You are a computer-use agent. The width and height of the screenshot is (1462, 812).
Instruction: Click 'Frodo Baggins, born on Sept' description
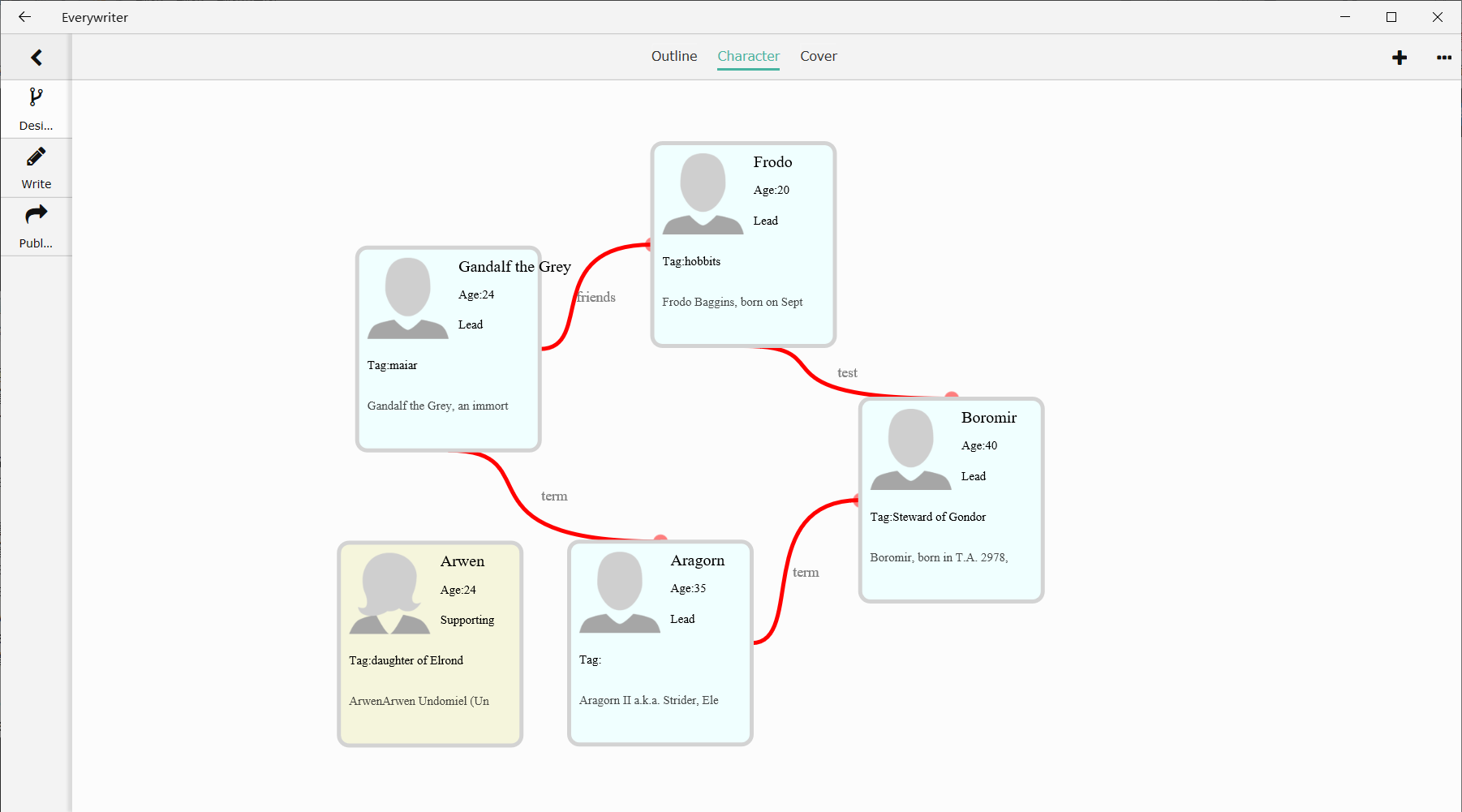click(x=733, y=302)
